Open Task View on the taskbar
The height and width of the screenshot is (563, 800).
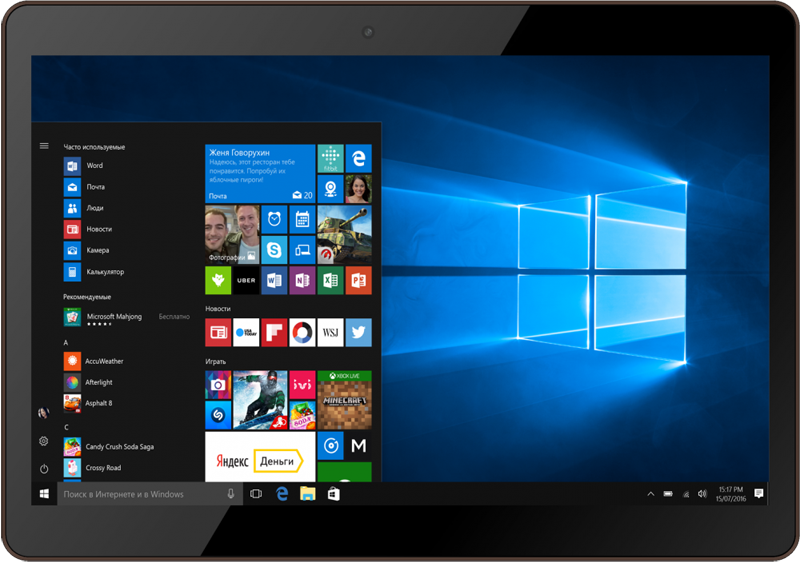256,494
